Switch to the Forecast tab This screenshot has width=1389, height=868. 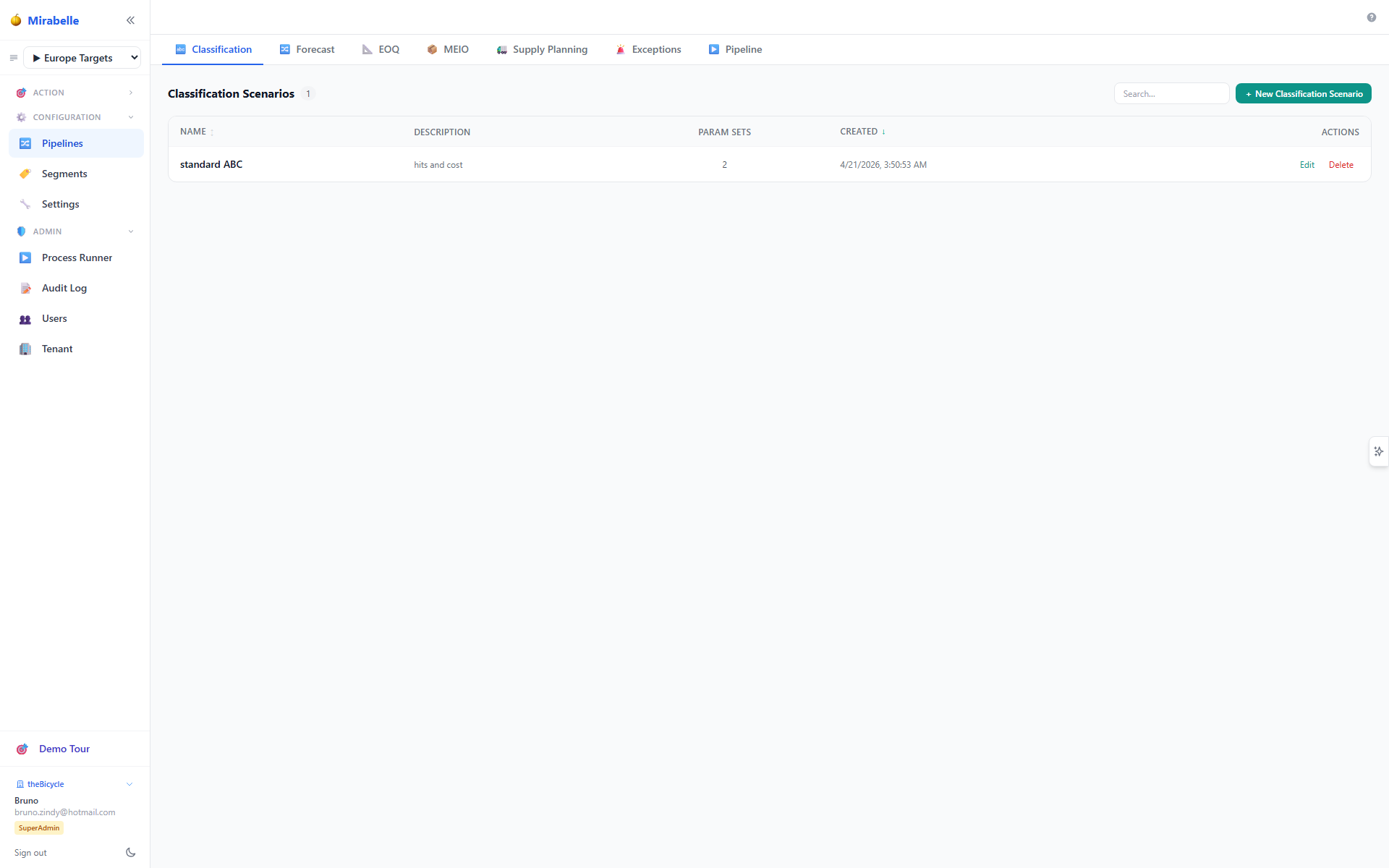(307, 49)
